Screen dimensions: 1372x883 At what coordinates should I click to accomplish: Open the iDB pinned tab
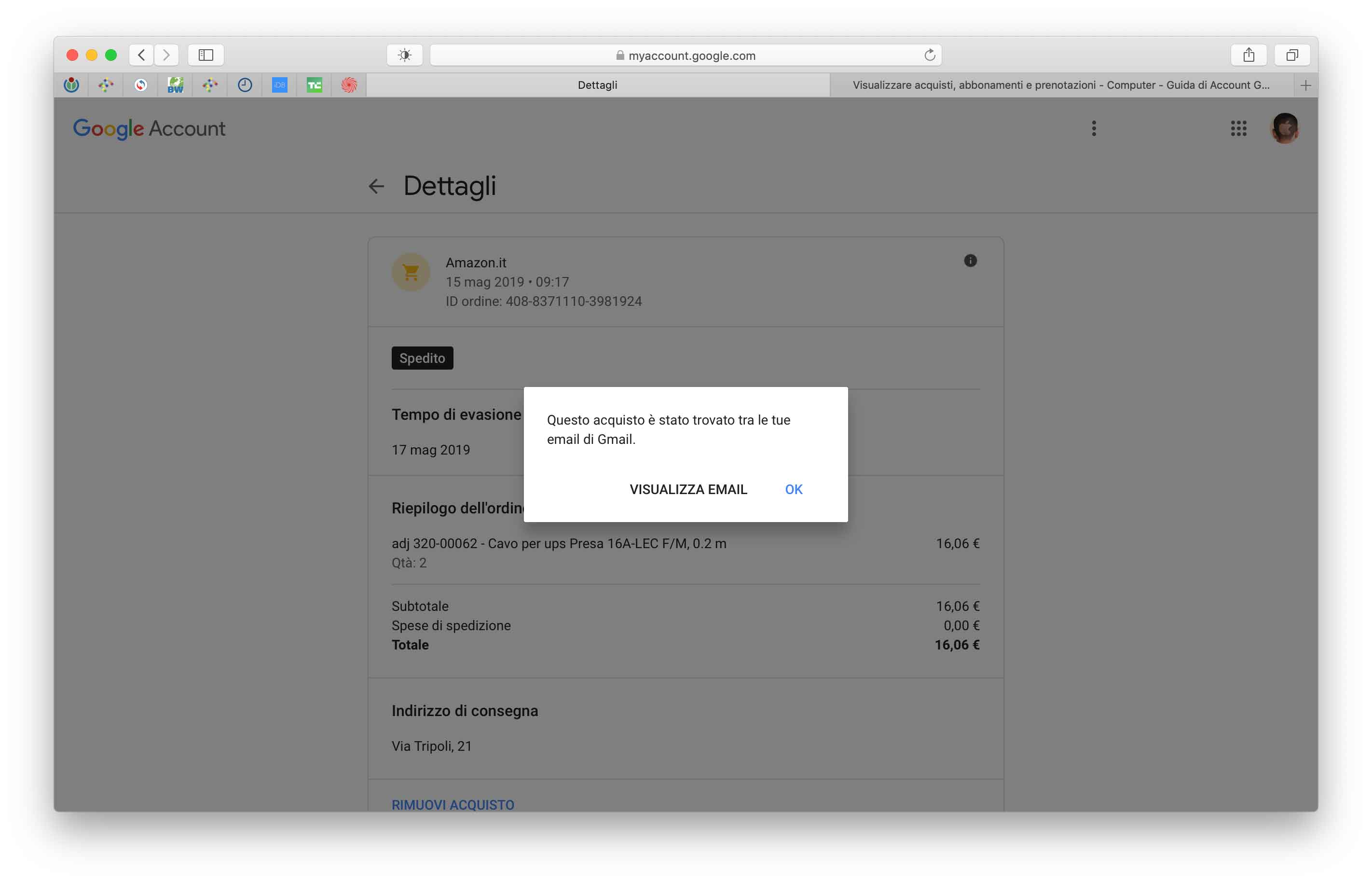(279, 85)
